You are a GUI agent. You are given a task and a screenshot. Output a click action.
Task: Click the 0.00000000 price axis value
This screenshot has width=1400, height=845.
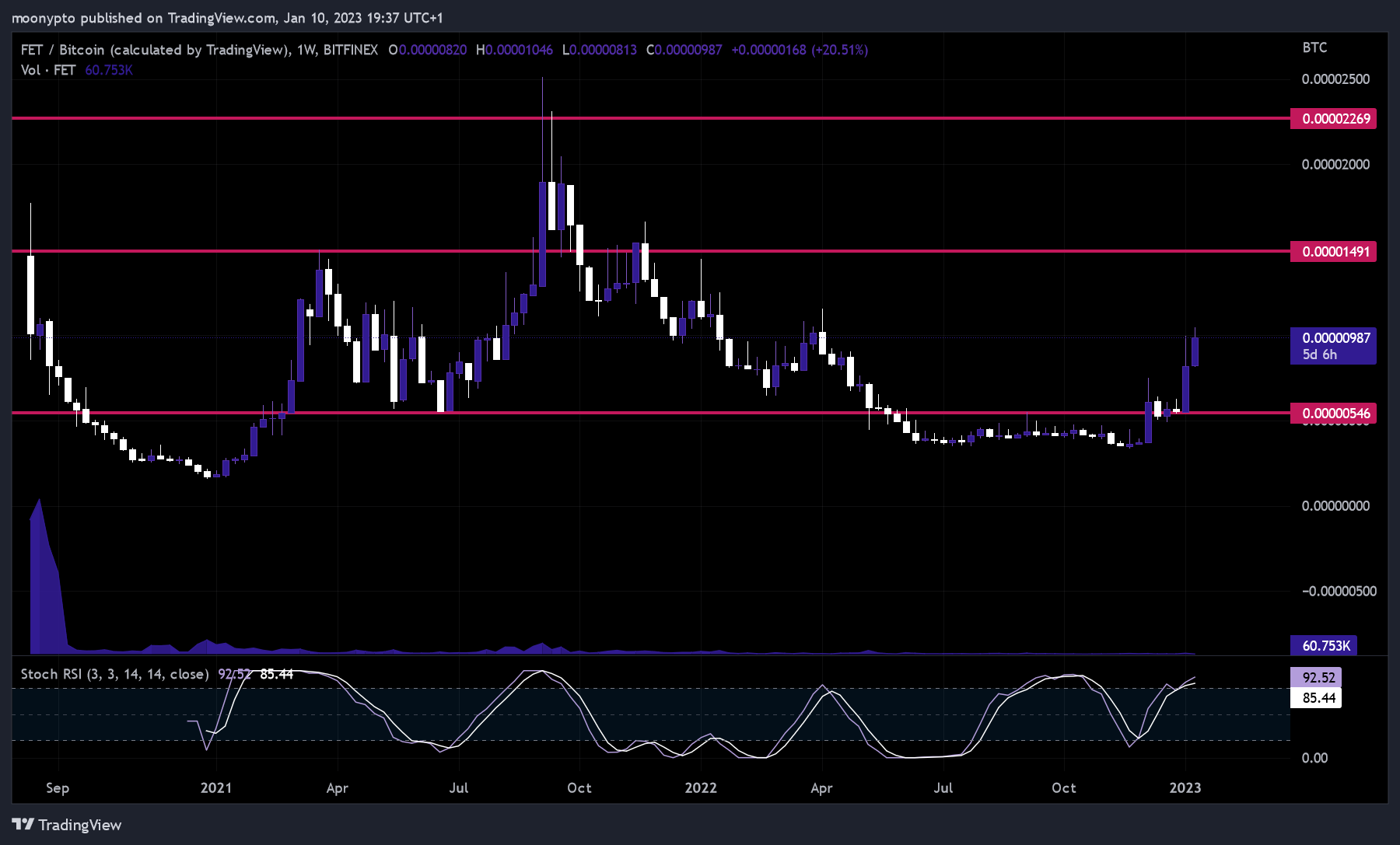(1335, 506)
